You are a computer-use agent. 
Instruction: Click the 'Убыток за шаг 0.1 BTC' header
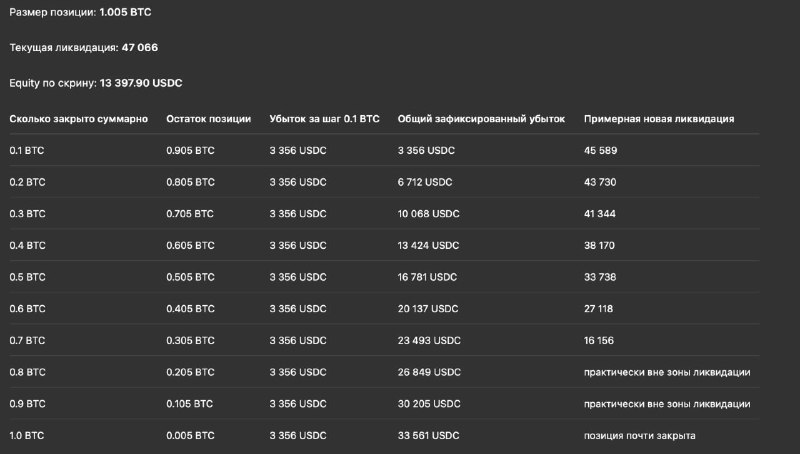(324, 119)
